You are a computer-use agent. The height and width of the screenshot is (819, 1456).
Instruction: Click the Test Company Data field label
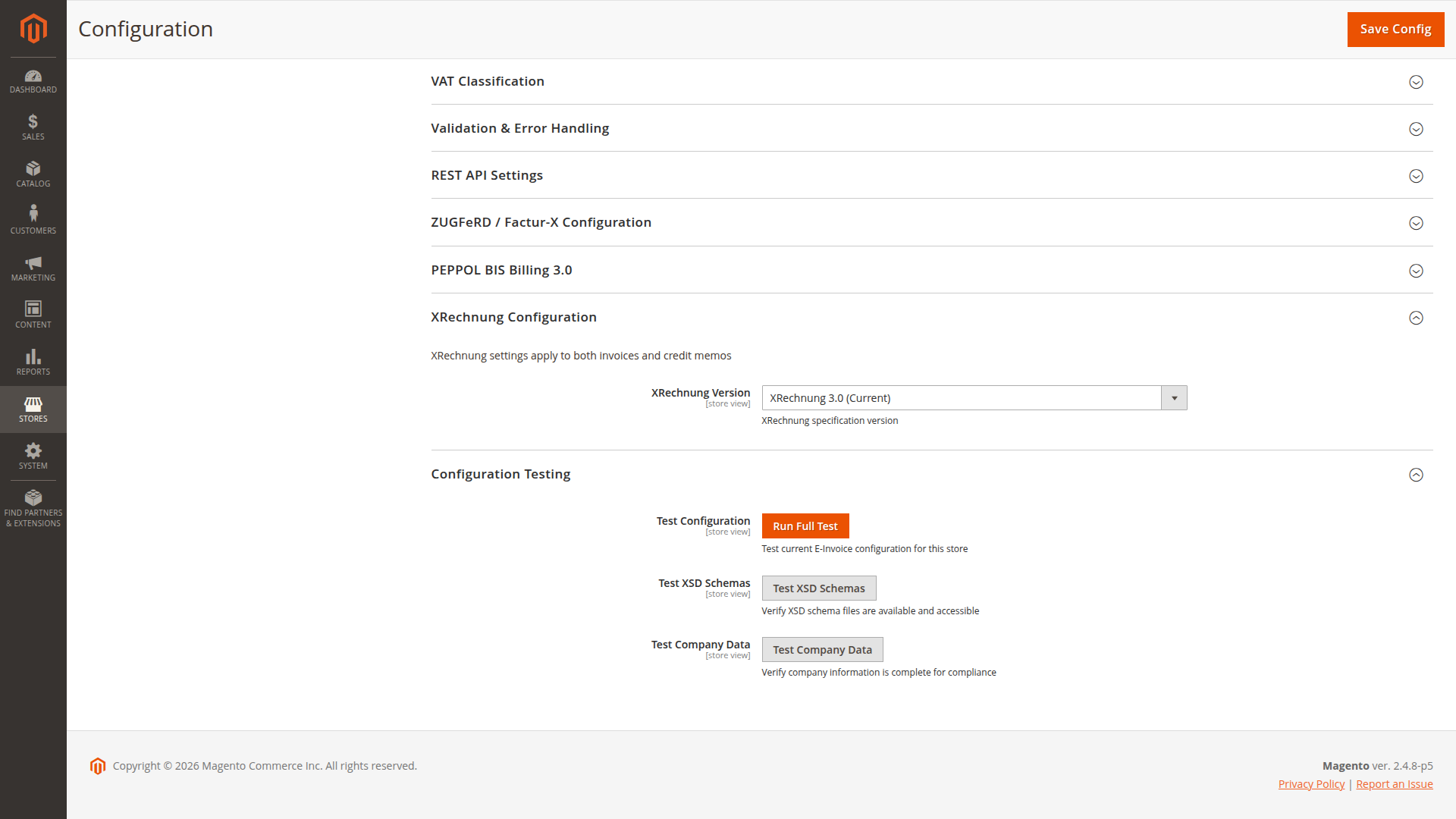coord(701,645)
